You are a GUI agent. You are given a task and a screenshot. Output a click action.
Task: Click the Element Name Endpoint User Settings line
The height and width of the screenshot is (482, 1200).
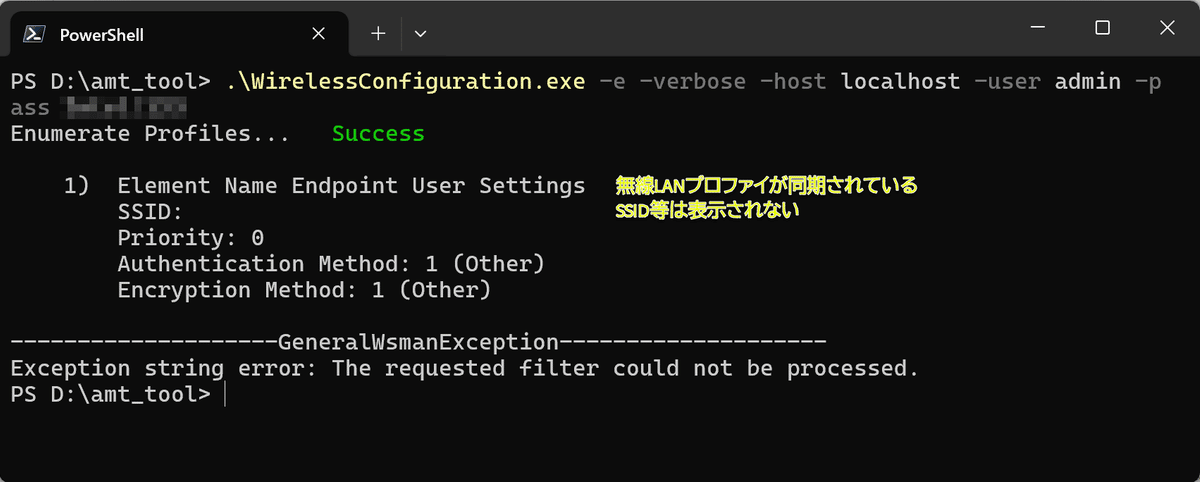click(x=351, y=186)
